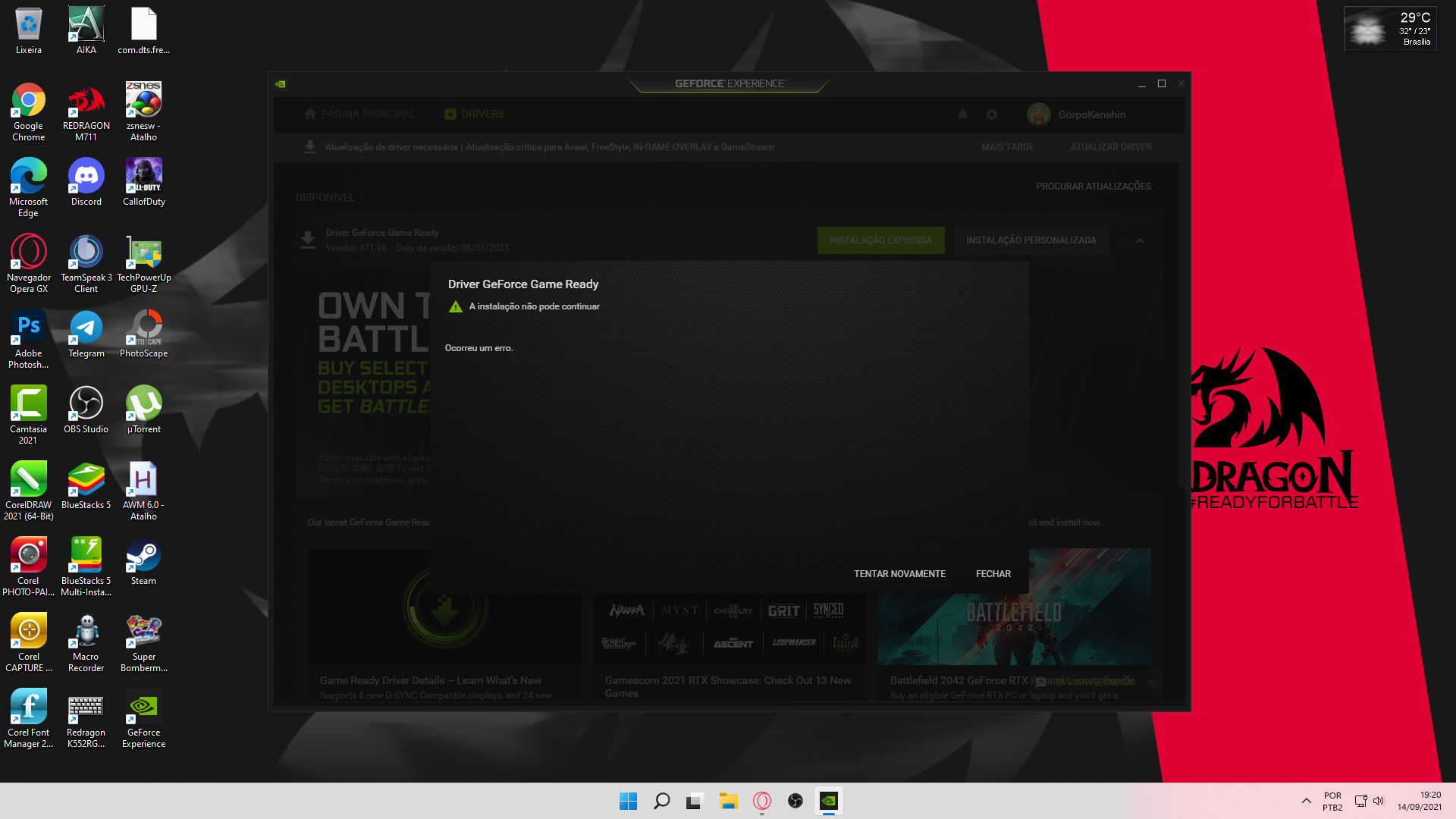Open the Lixeira recycle bin icon
This screenshot has width=1456, height=819.
pos(28,31)
